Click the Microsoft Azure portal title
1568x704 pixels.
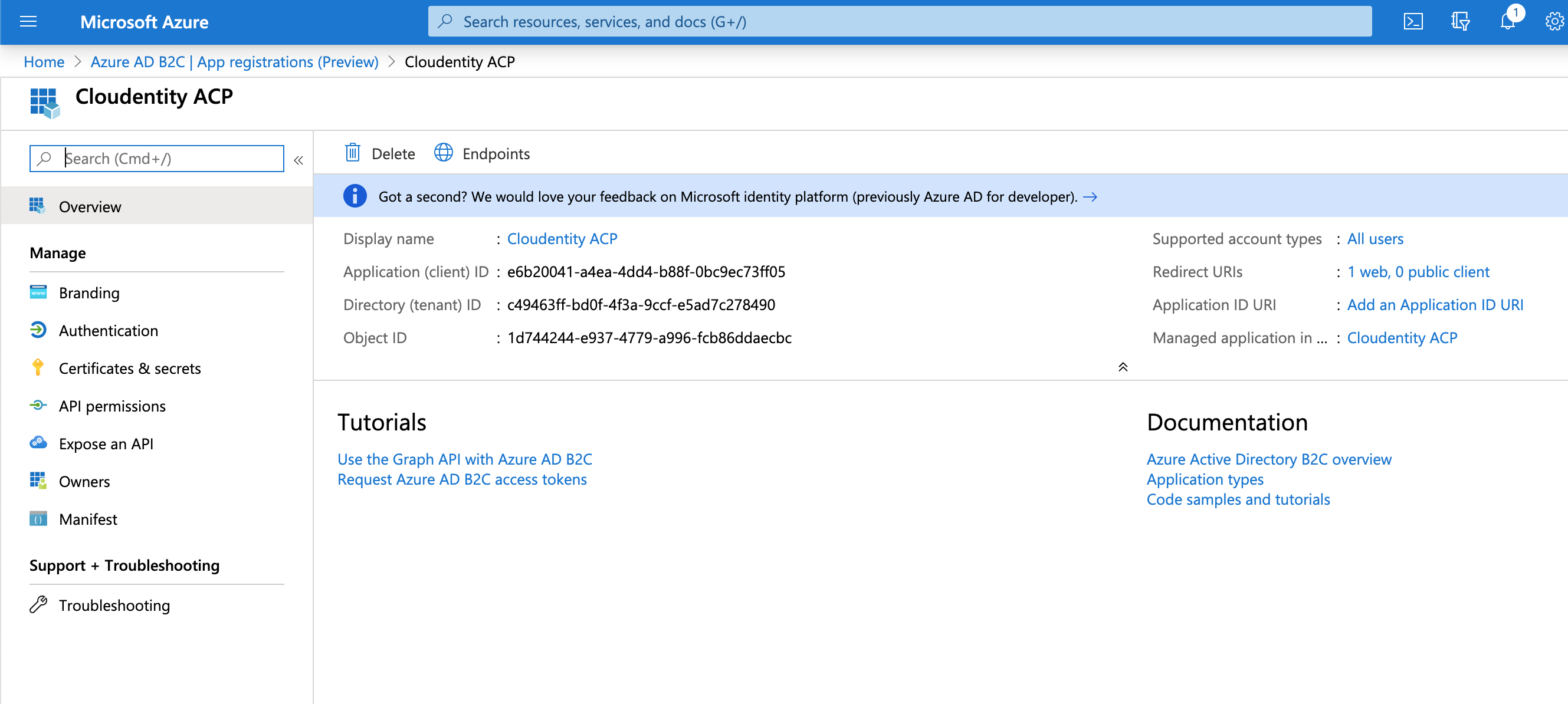point(145,22)
